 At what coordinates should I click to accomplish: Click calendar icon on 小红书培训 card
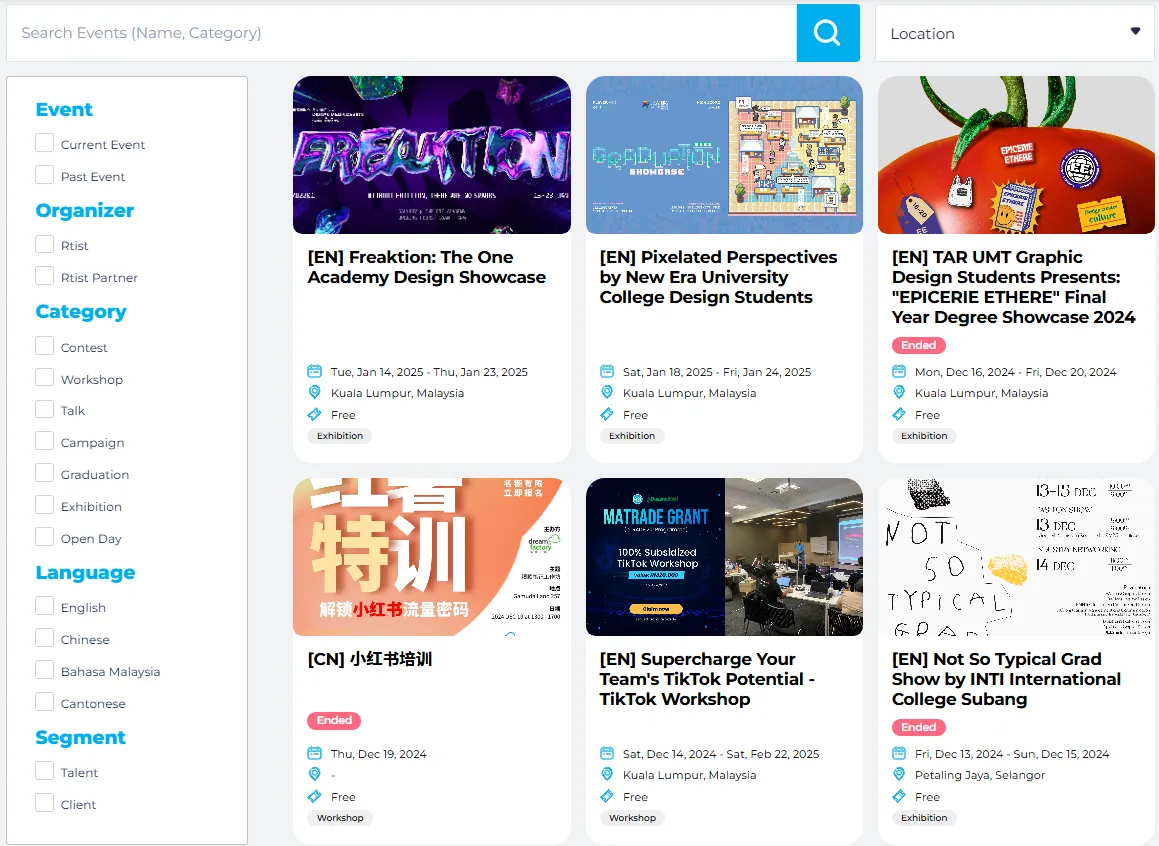(x=314, y=753)
